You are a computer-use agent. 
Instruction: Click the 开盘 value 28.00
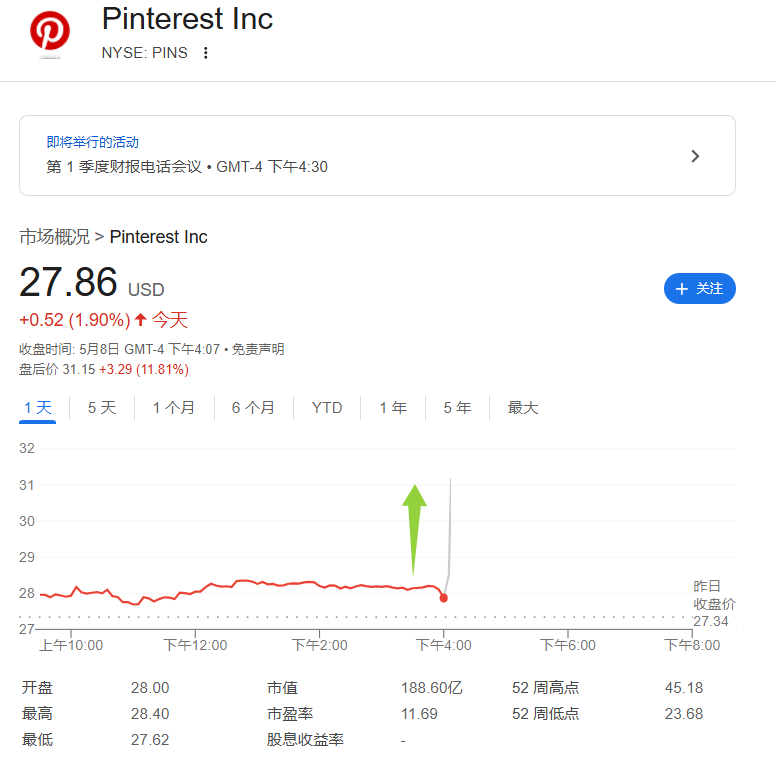pyautogui.click(x=150, y=688)
